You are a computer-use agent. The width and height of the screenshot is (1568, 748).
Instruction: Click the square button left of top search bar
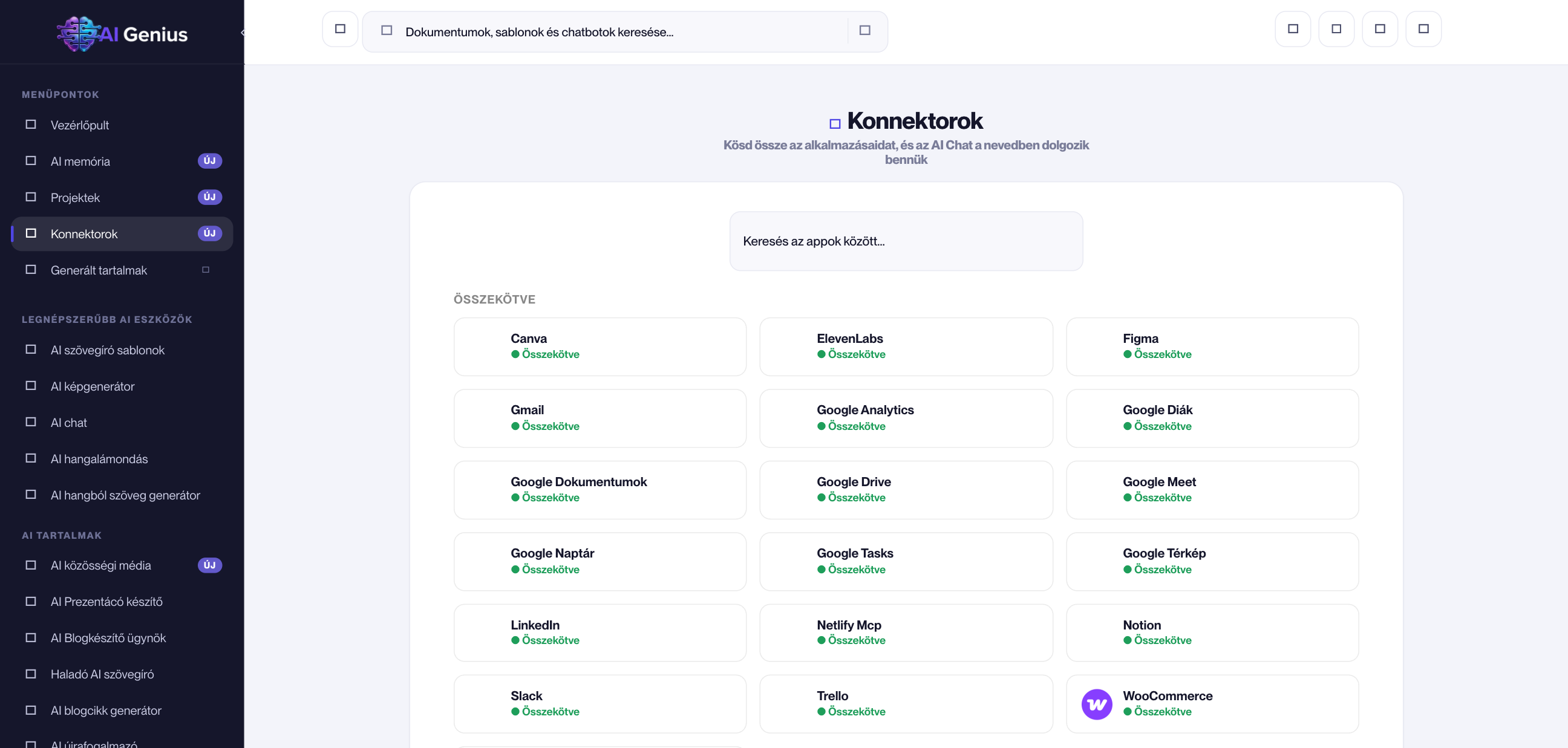(340, 28)
